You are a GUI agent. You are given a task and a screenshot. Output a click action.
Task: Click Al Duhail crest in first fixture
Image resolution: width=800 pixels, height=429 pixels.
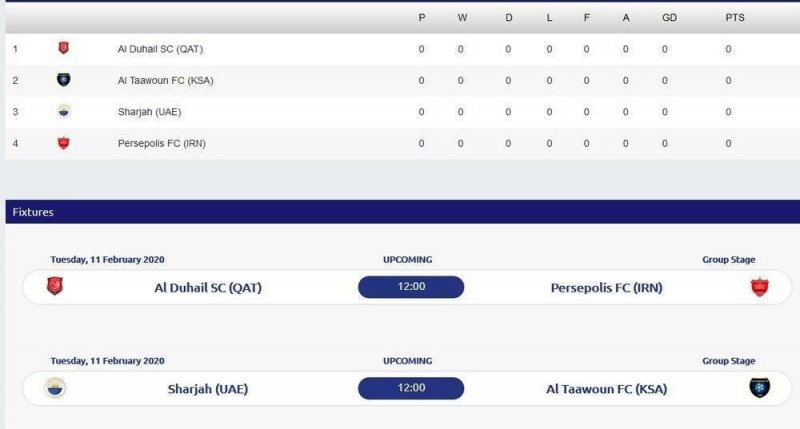(x=54, y=287)
